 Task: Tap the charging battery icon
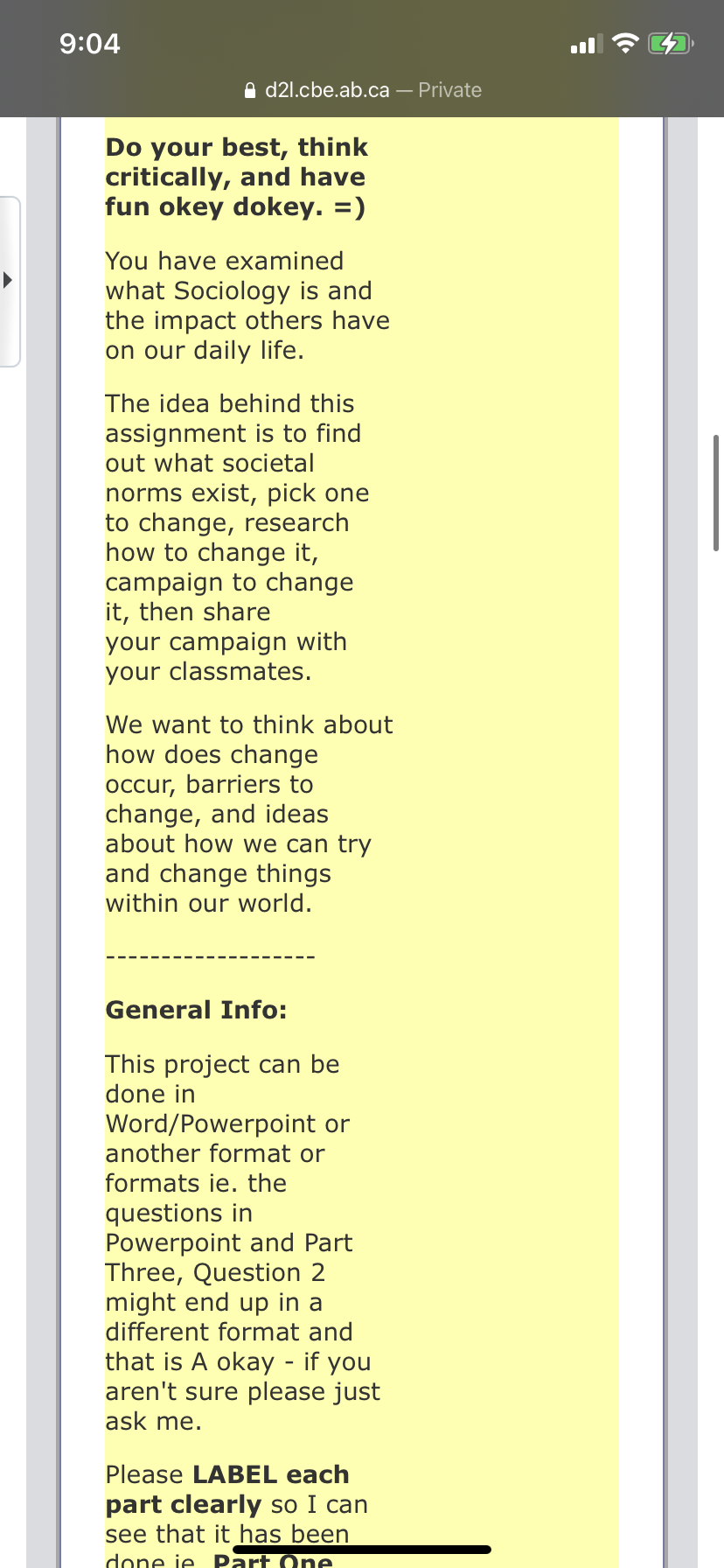tap(671, 44)
